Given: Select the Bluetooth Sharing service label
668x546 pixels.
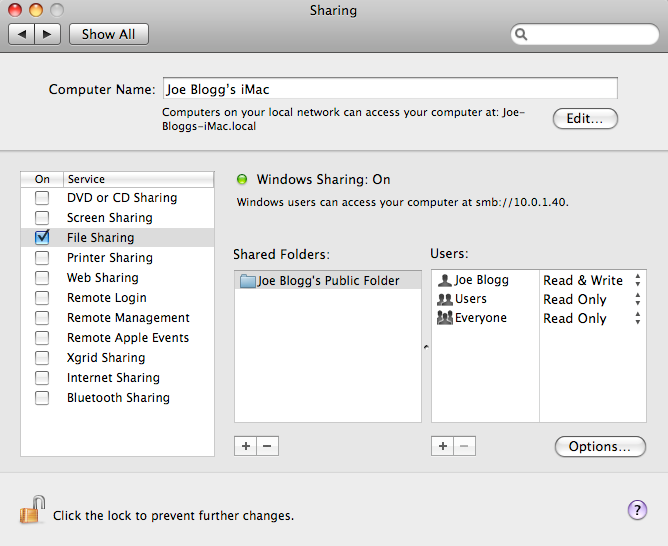Looking at the screenshot, I should point(118,398).
